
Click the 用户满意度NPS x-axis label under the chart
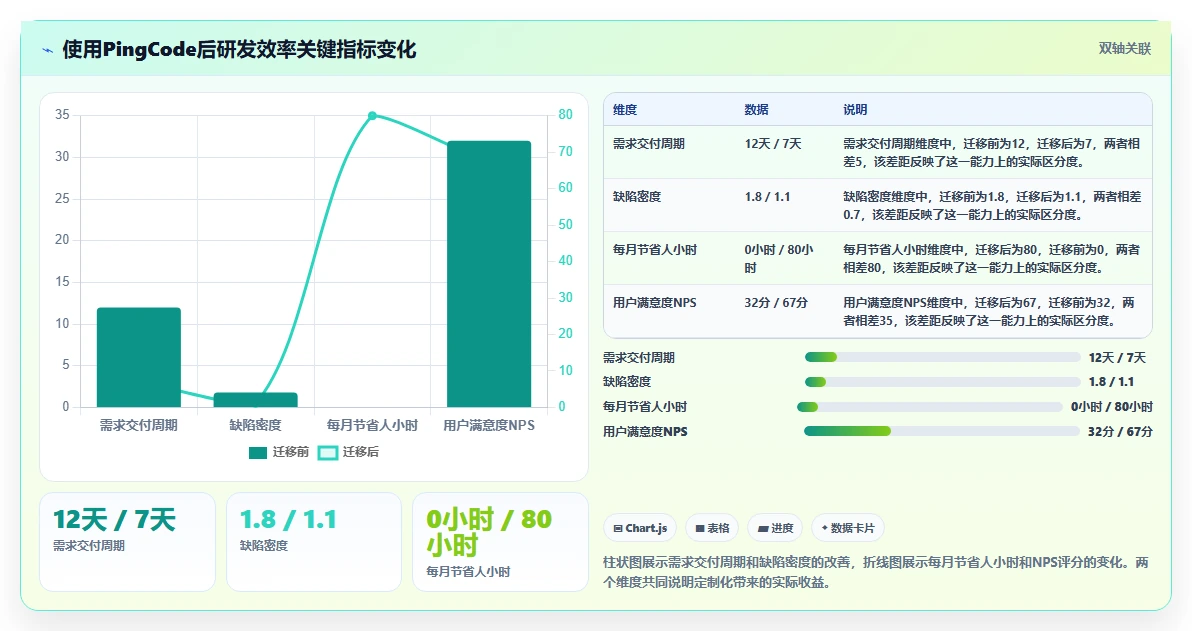(489, 426)
